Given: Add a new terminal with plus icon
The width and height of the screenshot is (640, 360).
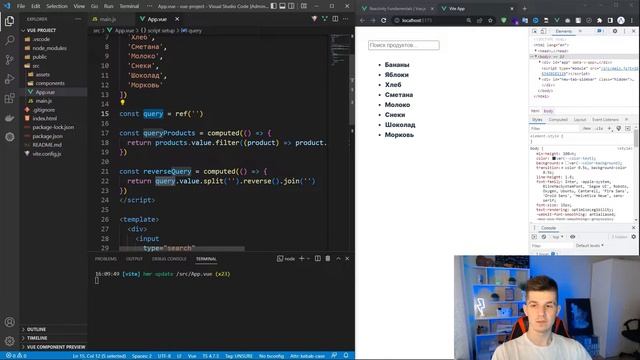Looking at the screenshot, I should click(x=302, y=258).
